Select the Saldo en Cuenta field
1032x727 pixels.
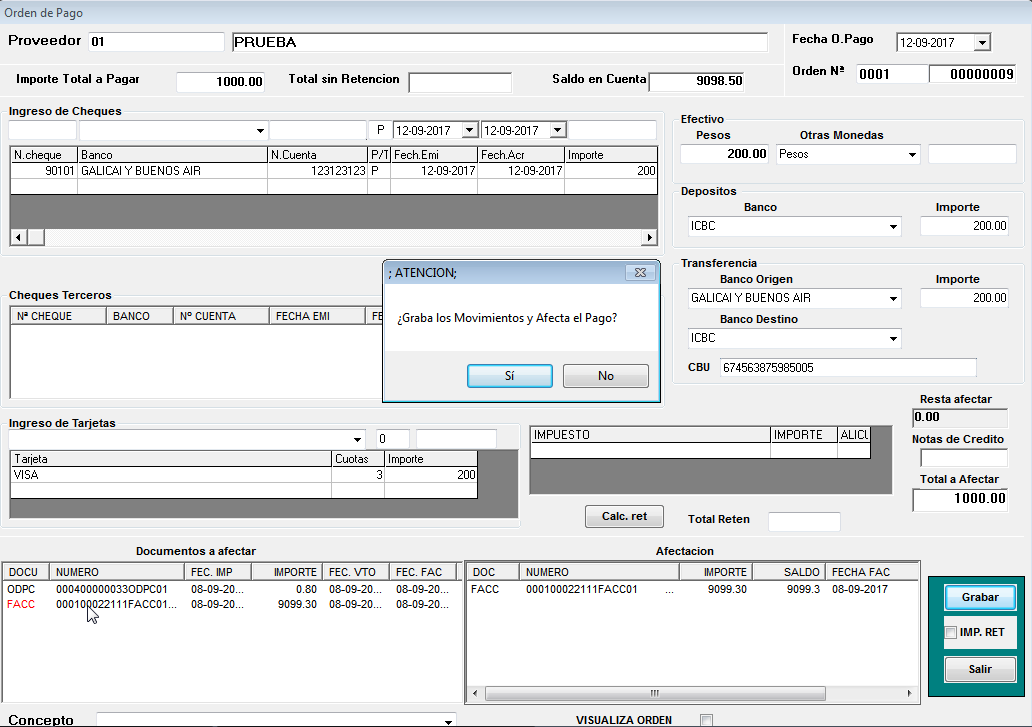696,81
